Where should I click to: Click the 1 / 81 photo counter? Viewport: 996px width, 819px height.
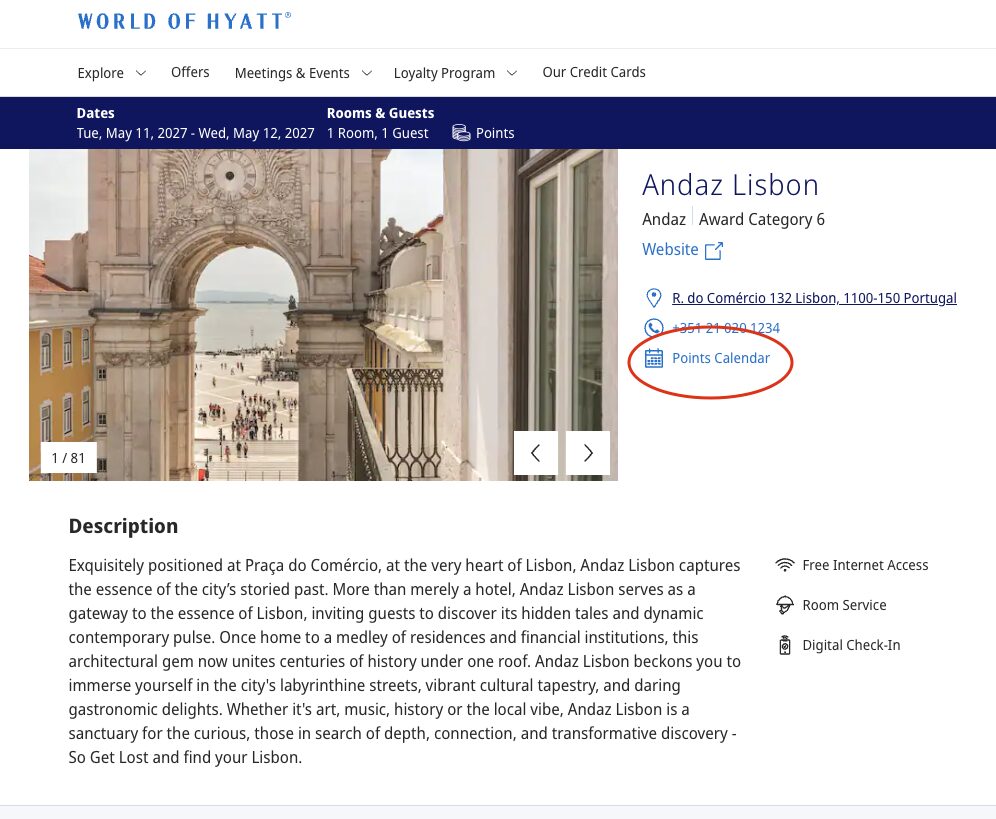pyautogui.click(x=69, y=457)
